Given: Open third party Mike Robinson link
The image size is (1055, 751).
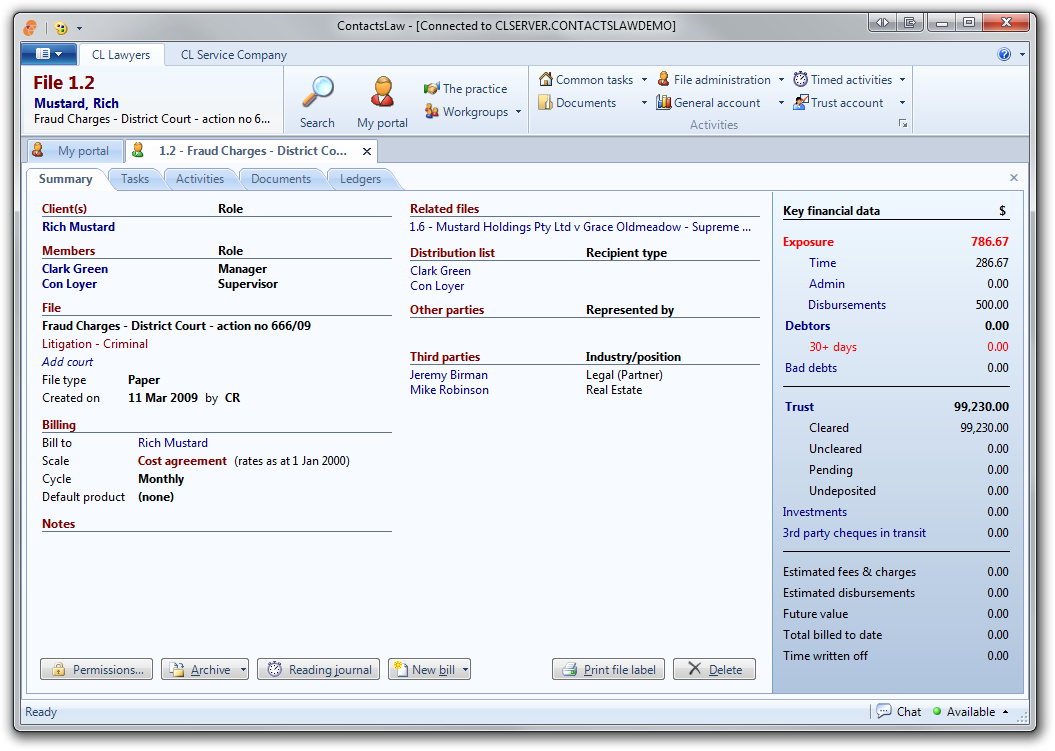Looking at the screenshot, I should coord(449,390).
